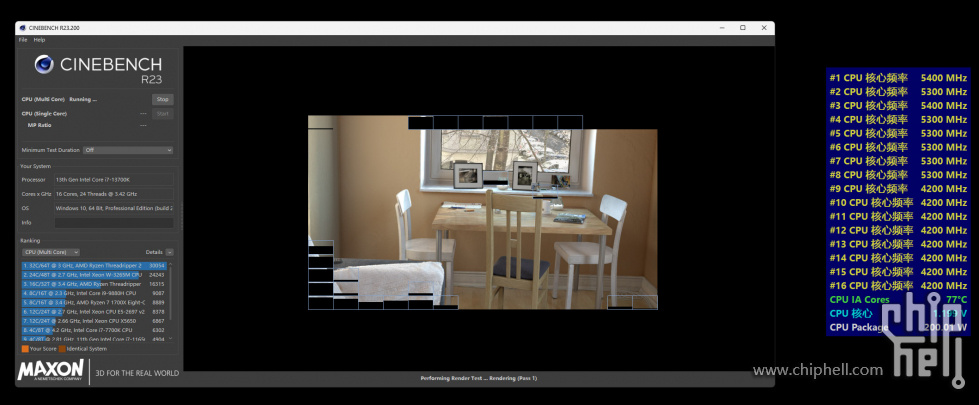Screen dimensions: 979x405
Task: Click the Cinebench title bar app icon
Action: pyautogui.click(x=22, y=28)
